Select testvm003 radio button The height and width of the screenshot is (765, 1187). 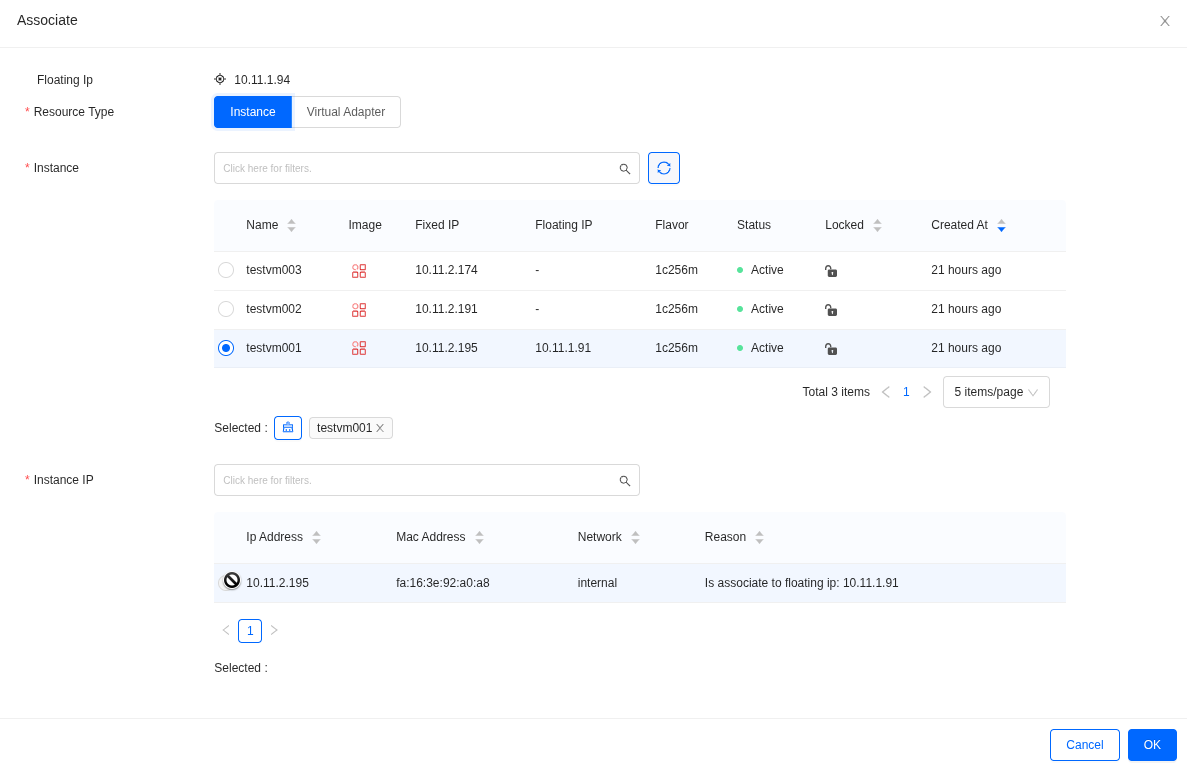point(226,270)
